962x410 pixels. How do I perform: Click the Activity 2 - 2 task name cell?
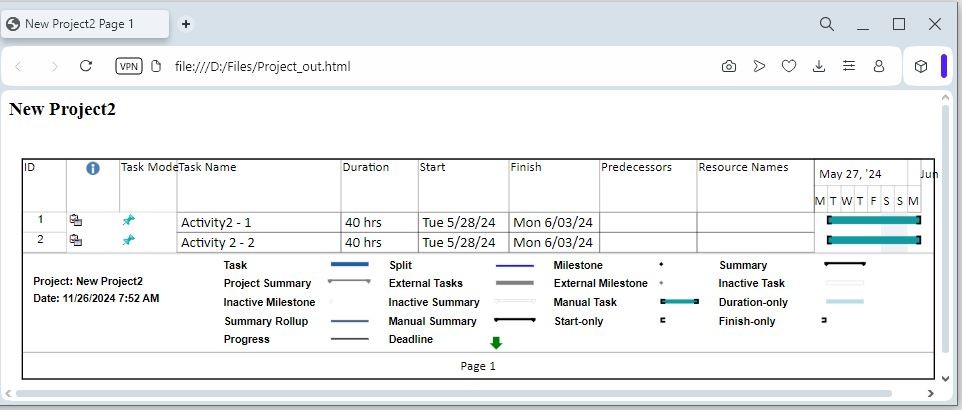(258, 242)
